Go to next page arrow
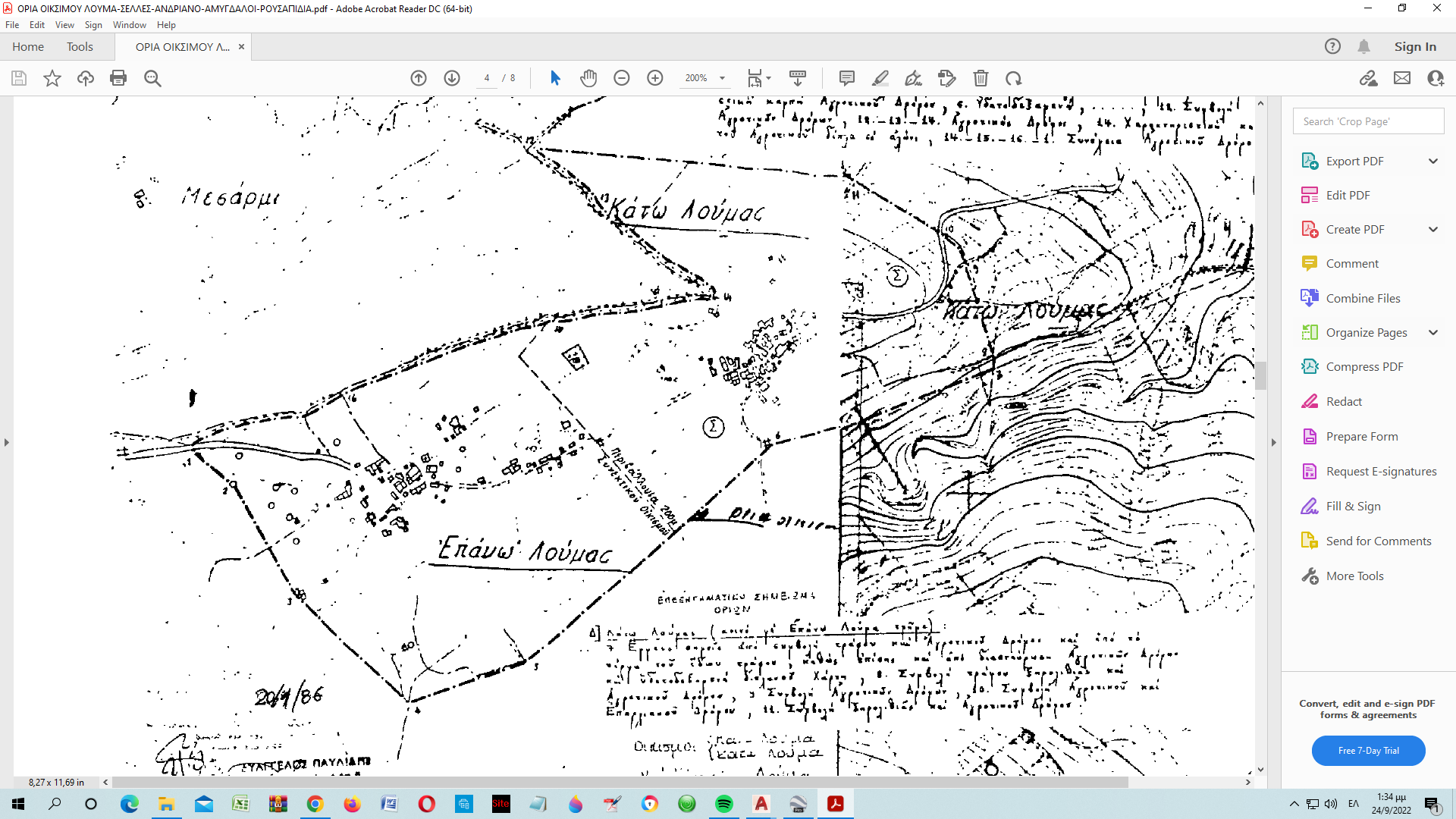Image resolution: width=1456 pixels, height=819 pixels. (452, 78)
